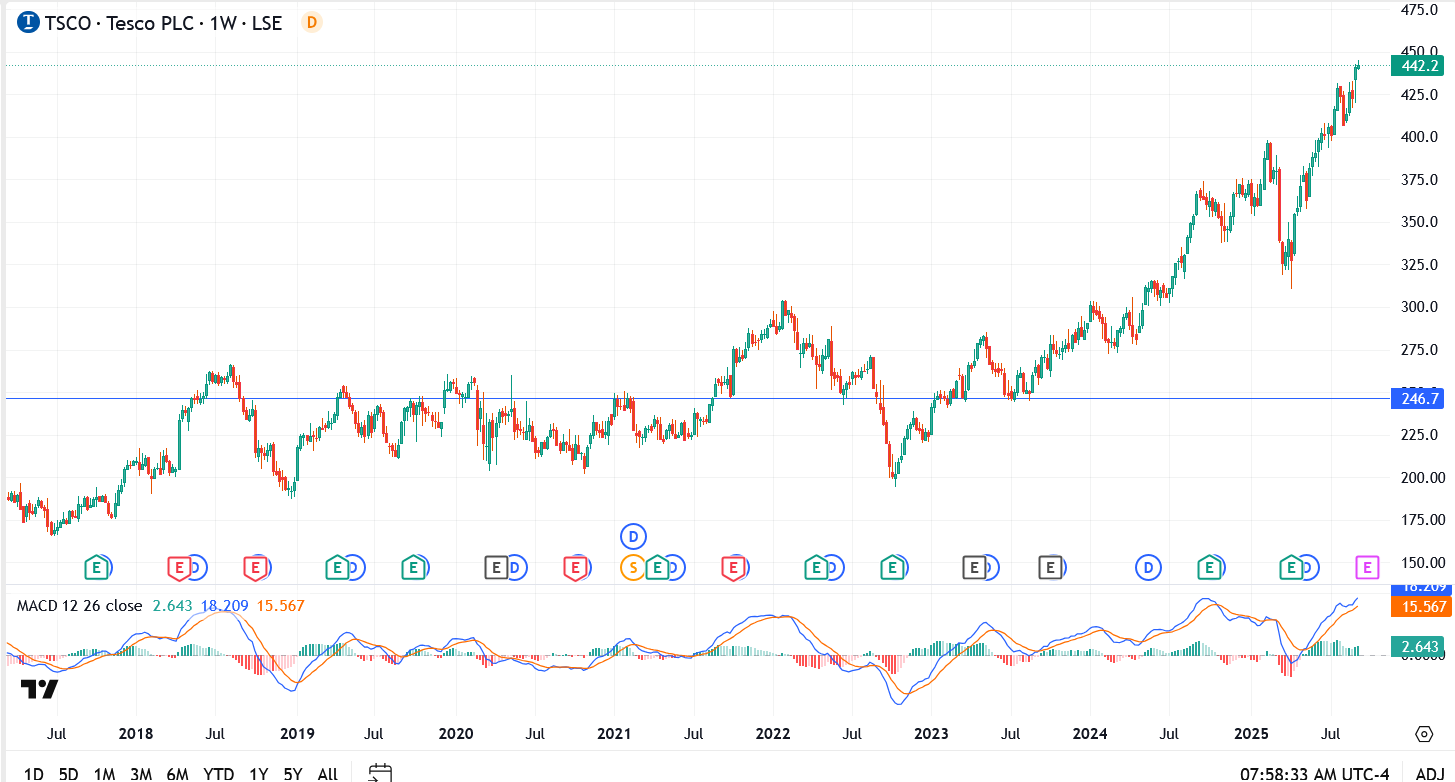Open the orange dividend badge beside the symbol title
The width and height of the screenshot is (1455, 782).
pyautogui.click(x=309, y=22)
